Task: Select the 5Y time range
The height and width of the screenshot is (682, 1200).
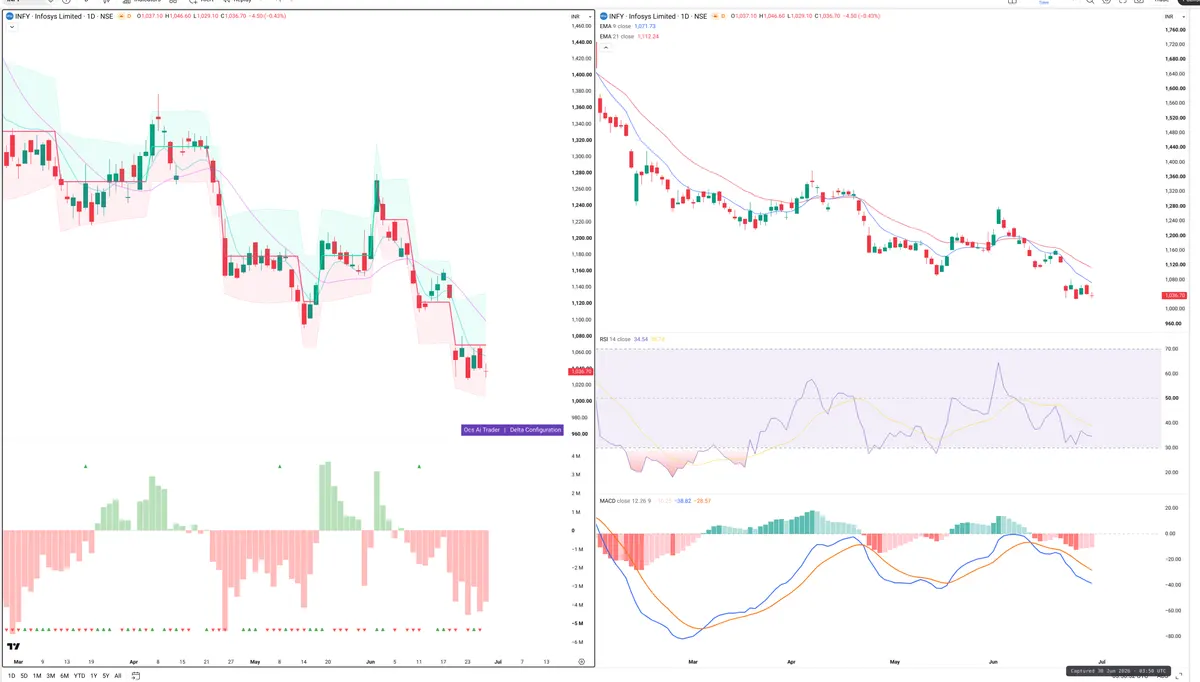Action: 106,676
